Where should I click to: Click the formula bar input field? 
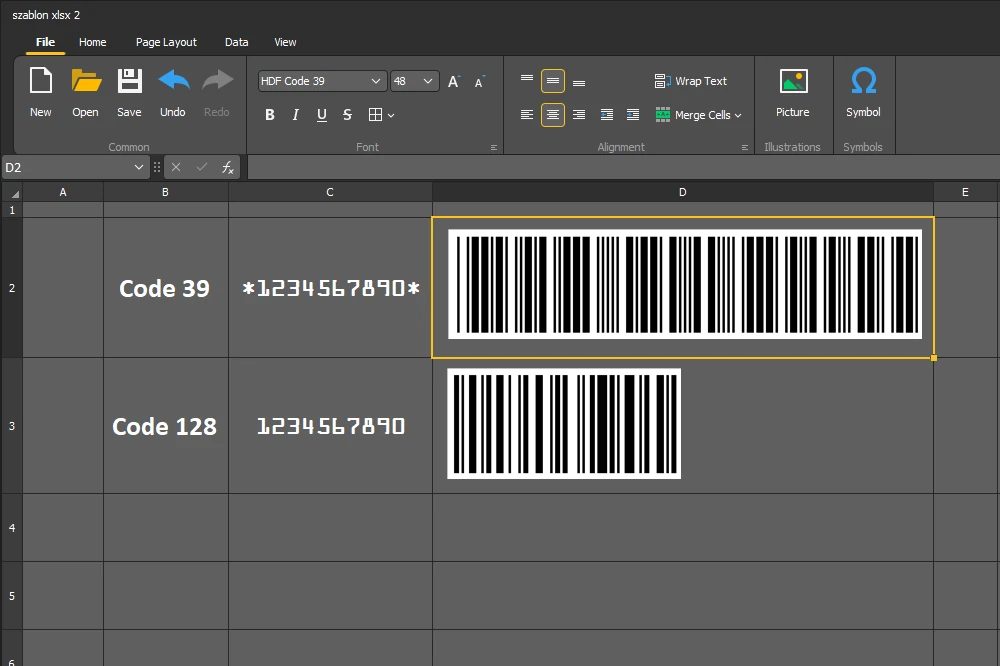[x=620, y=167]
